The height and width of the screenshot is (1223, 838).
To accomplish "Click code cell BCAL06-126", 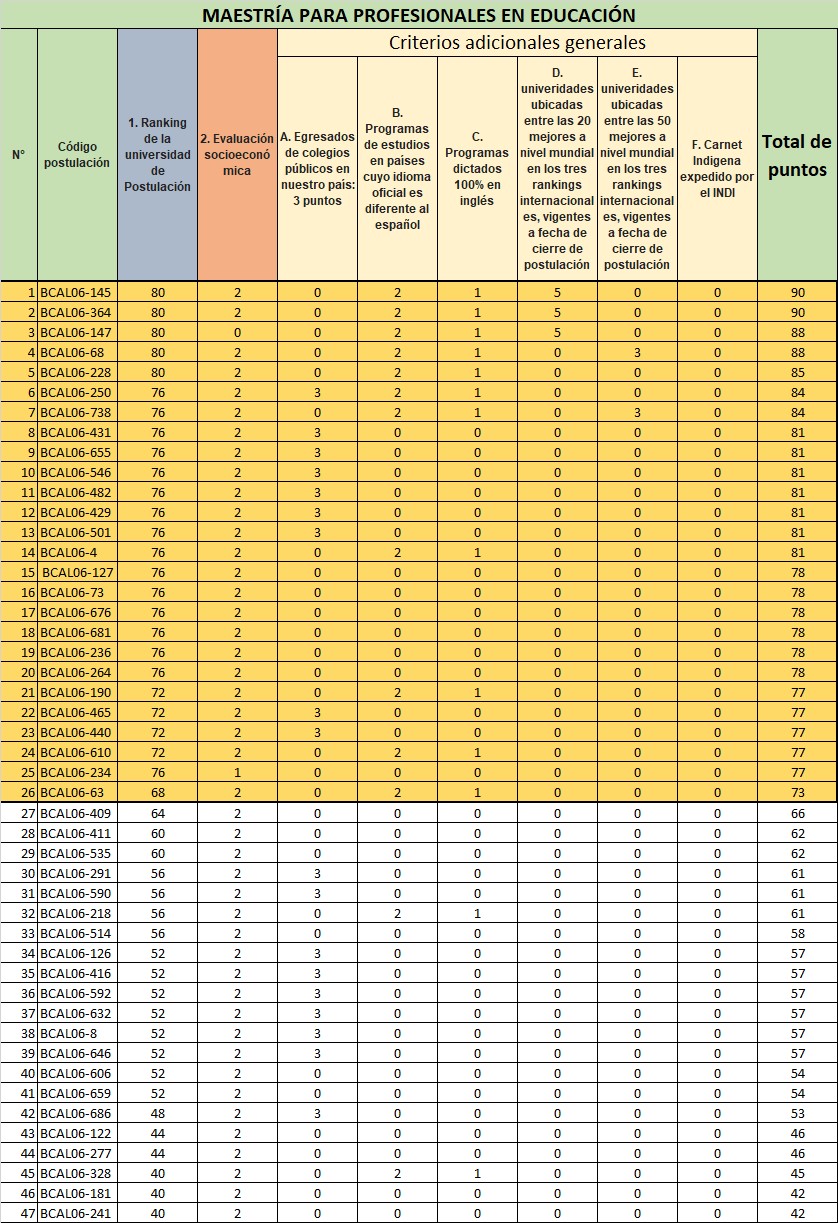I will point(77,953).
